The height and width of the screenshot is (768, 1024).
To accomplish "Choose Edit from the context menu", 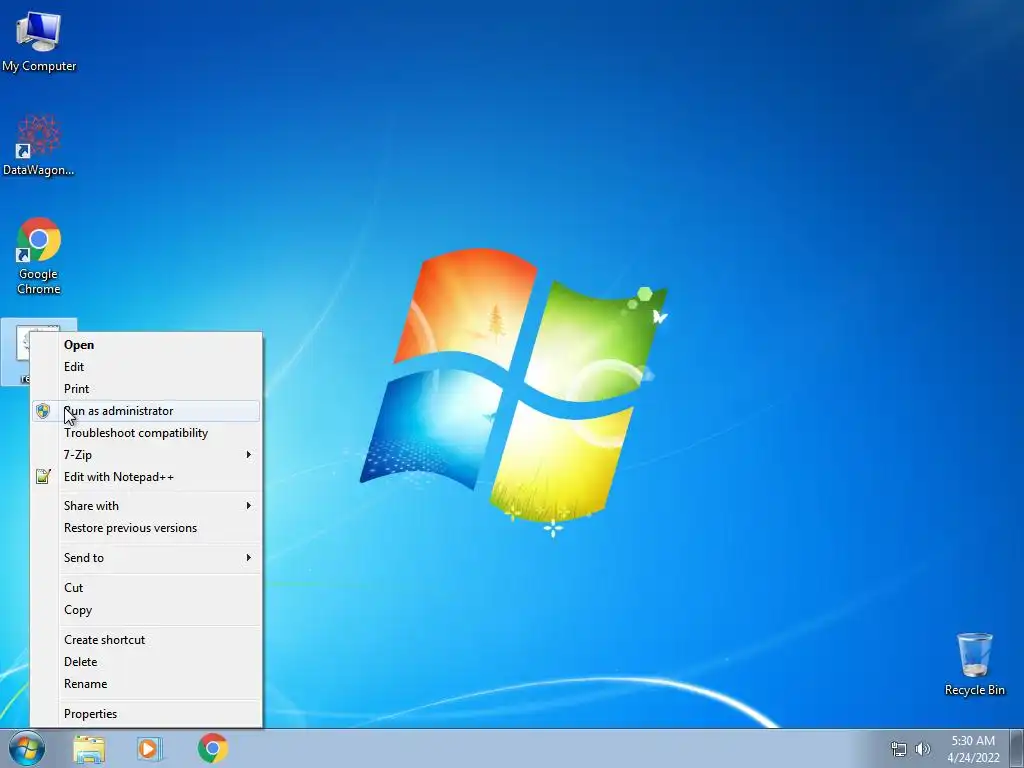I will (x=146, y=367).
